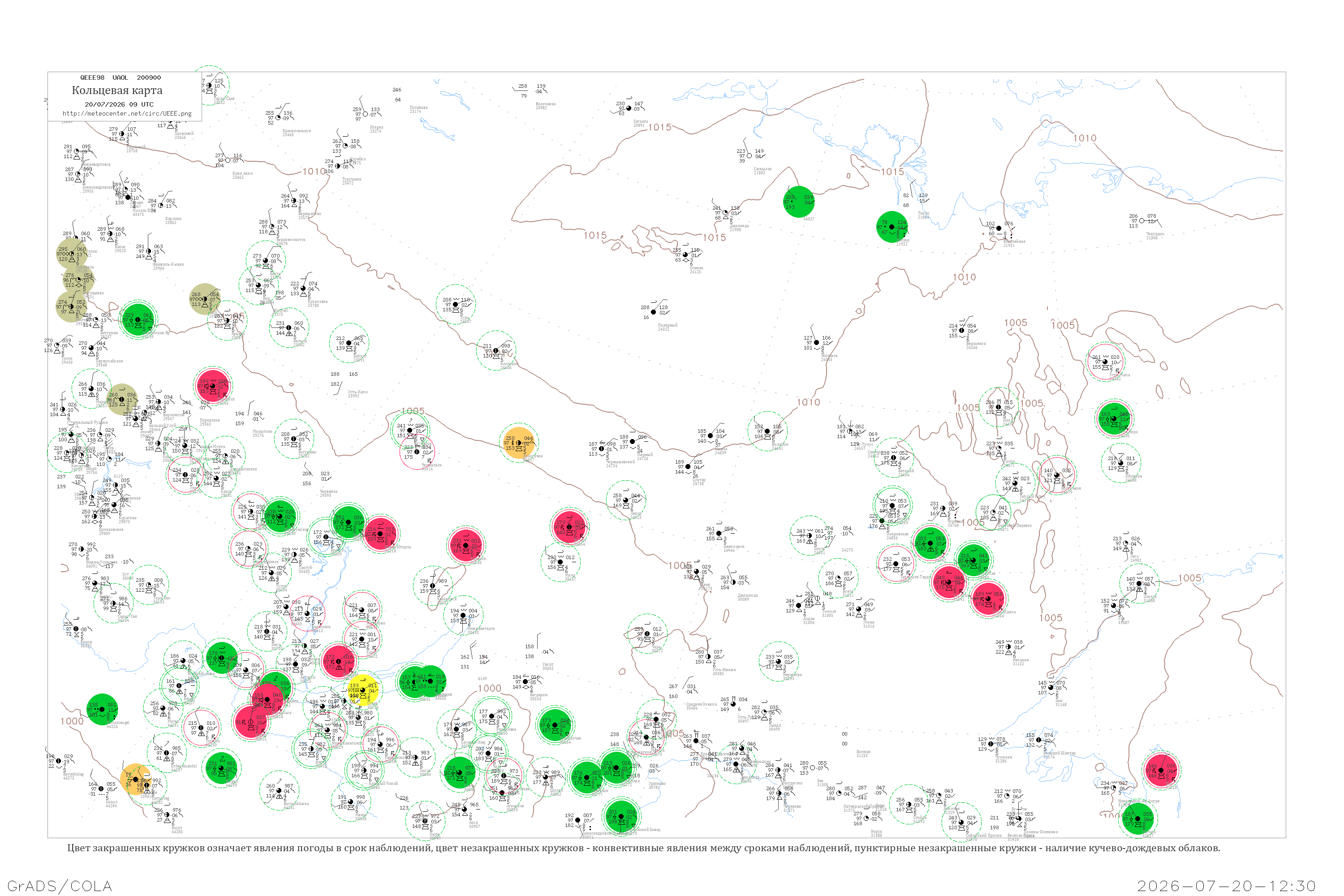Click the 'Кузьмовка' station name
1344x896 pixels.
click(317, 302)
